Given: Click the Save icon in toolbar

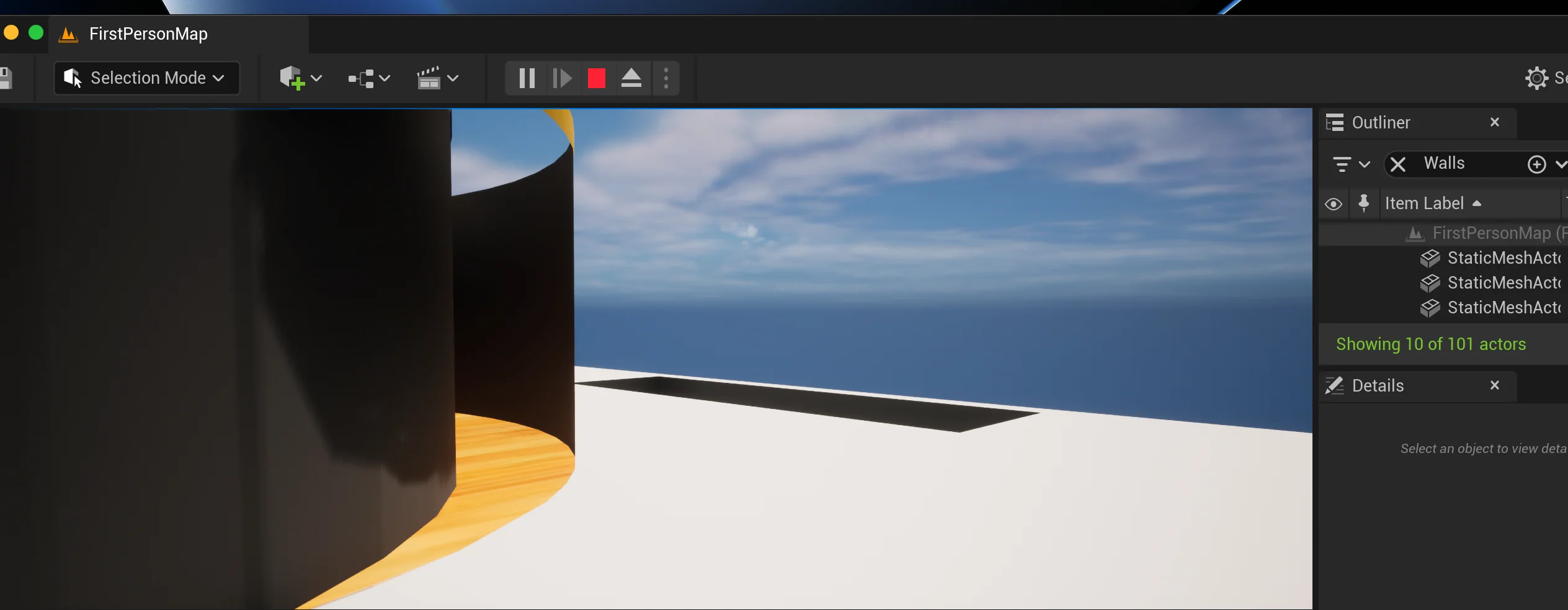Looking at the screenshot, I should point(6,78).
